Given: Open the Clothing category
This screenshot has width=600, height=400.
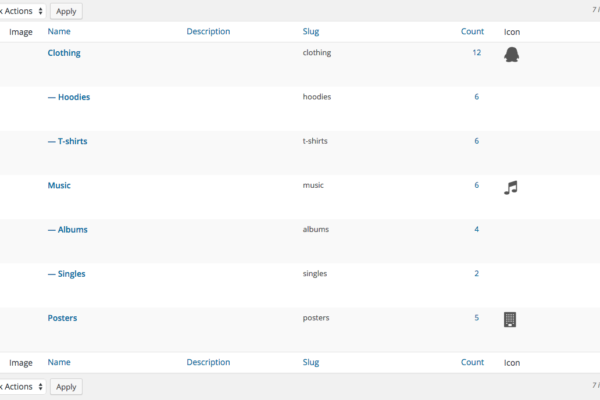Looking at the screenshot, I should [64, 53].
